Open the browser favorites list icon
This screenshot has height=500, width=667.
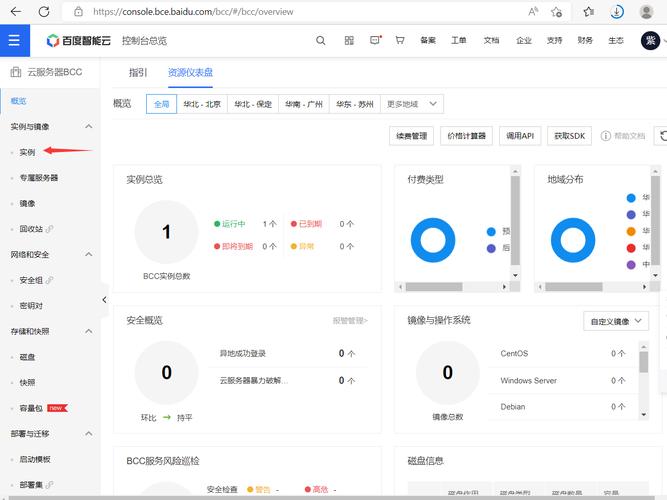click(589, 11)
